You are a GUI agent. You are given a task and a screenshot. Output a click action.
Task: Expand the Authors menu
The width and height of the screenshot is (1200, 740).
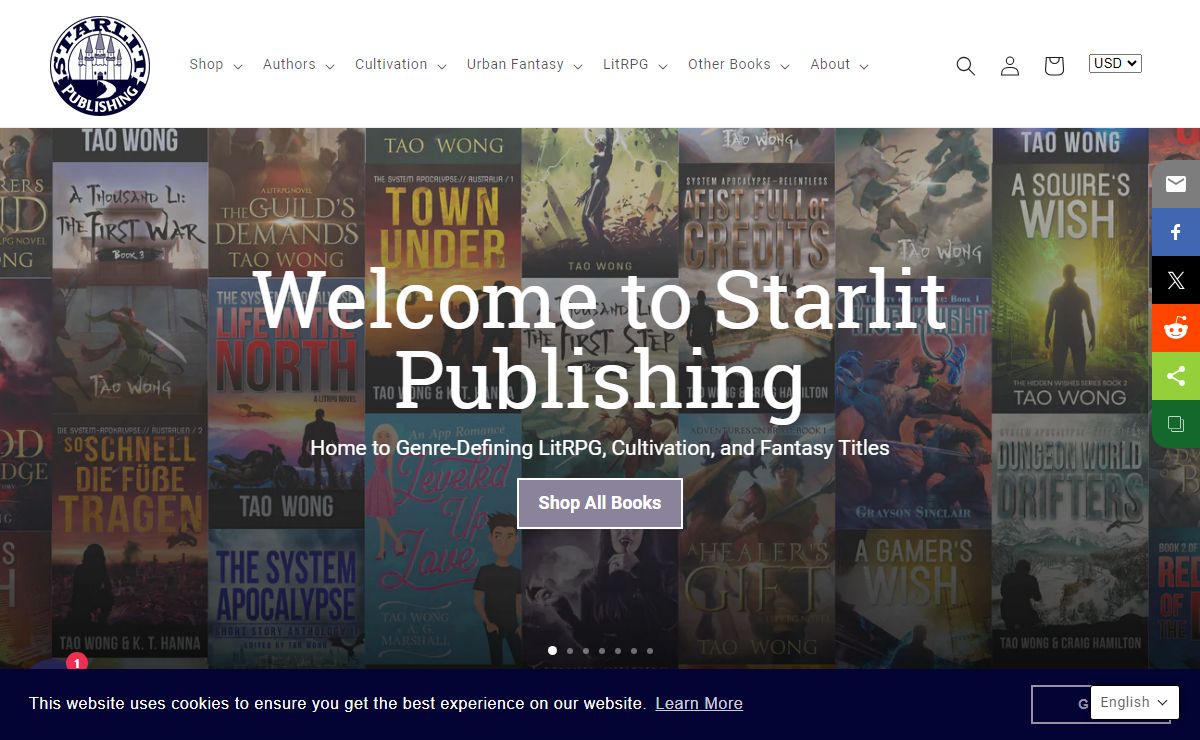298,64
